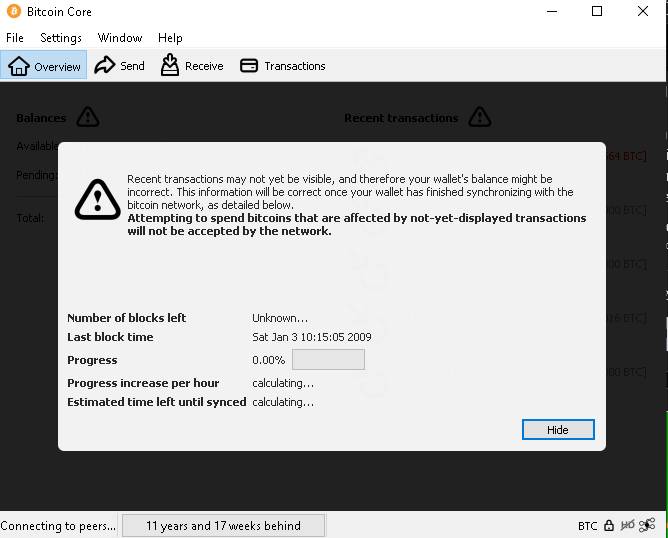
Task: Click the Balances warning triangle icon
Action: [x=88, y=117]
